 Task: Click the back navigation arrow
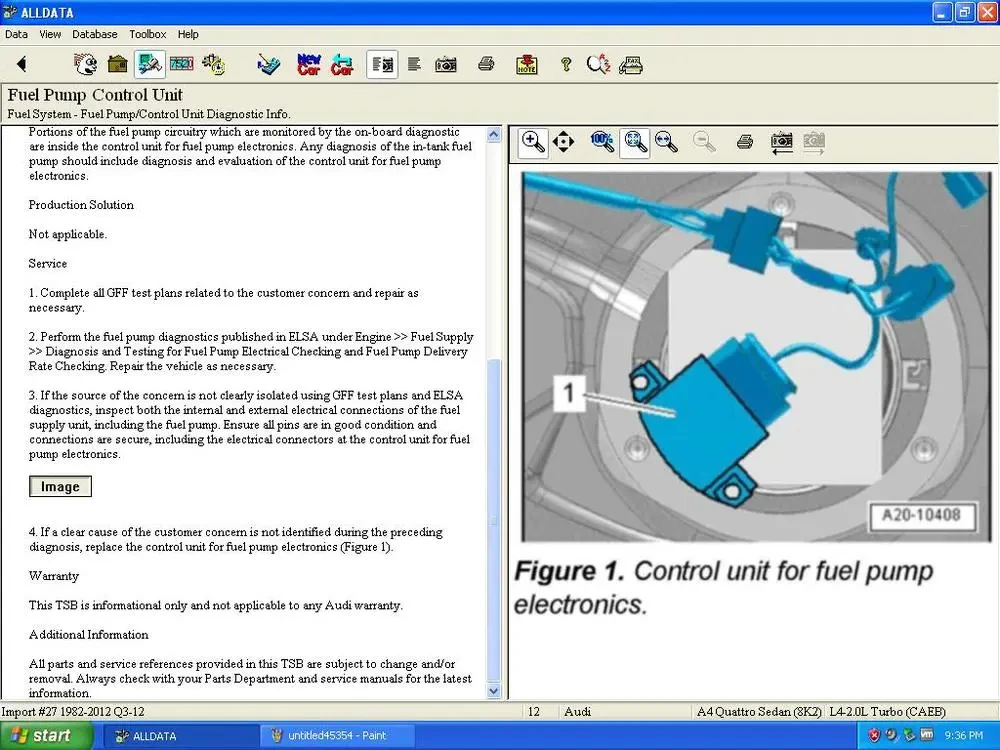[x=20, y=63]
